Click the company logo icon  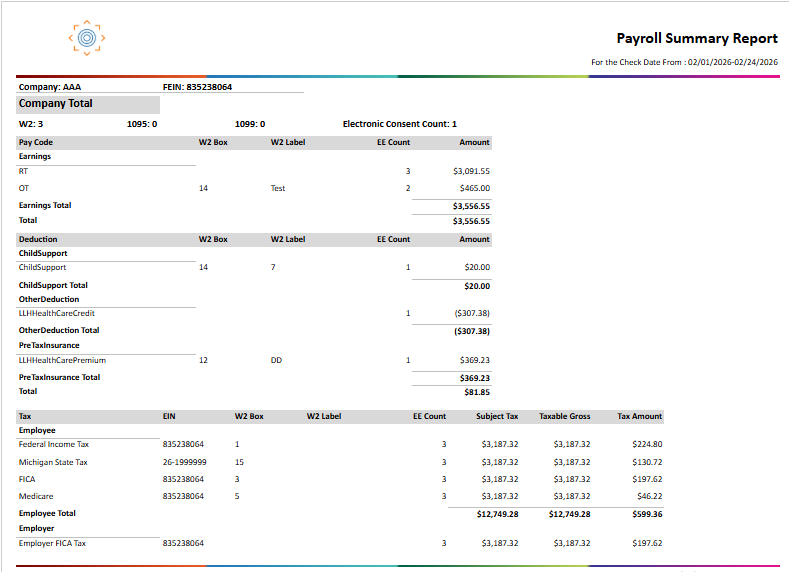(87, 38)
